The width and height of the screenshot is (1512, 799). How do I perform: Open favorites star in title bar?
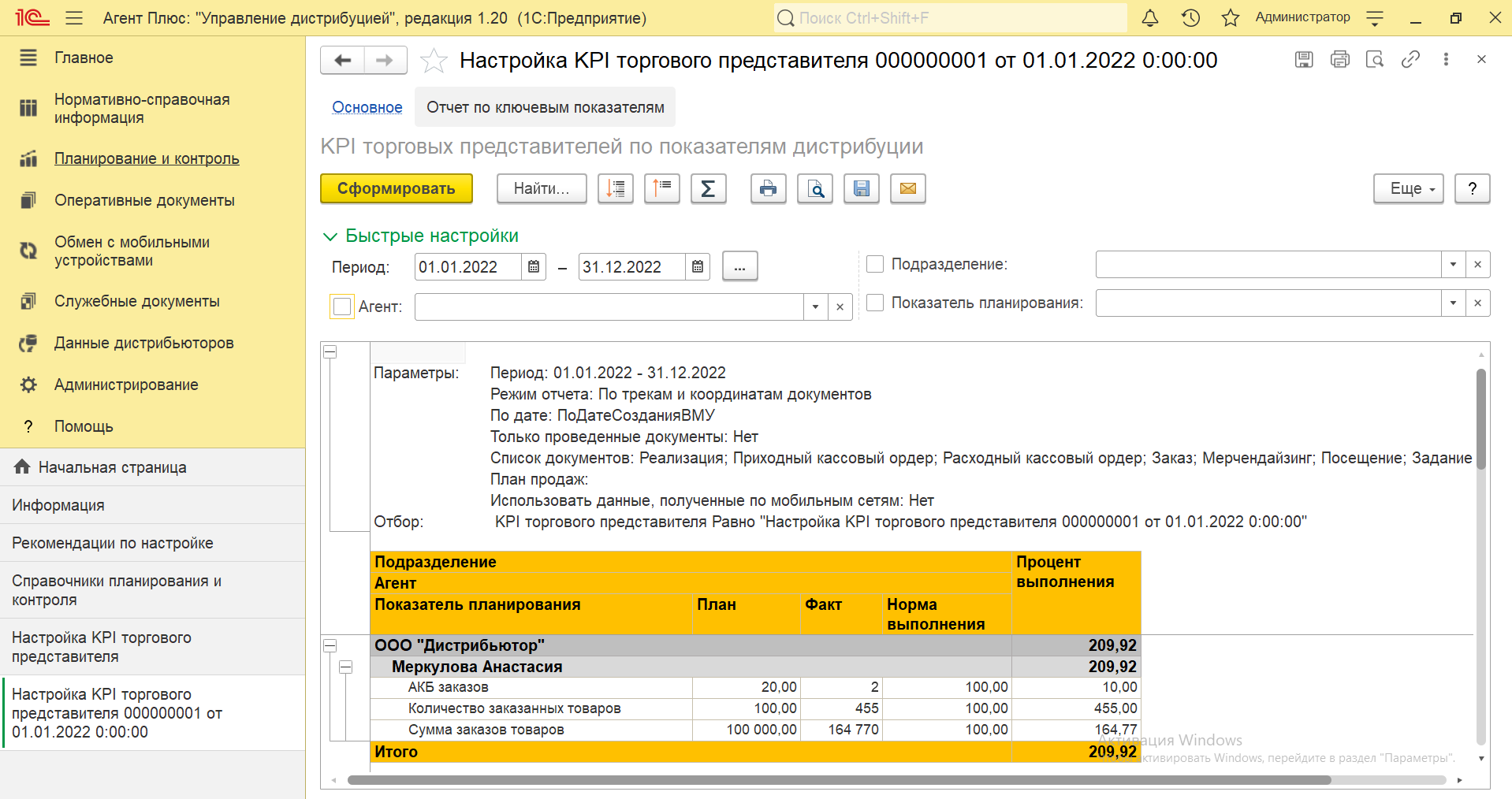(x=1231, y=17)
